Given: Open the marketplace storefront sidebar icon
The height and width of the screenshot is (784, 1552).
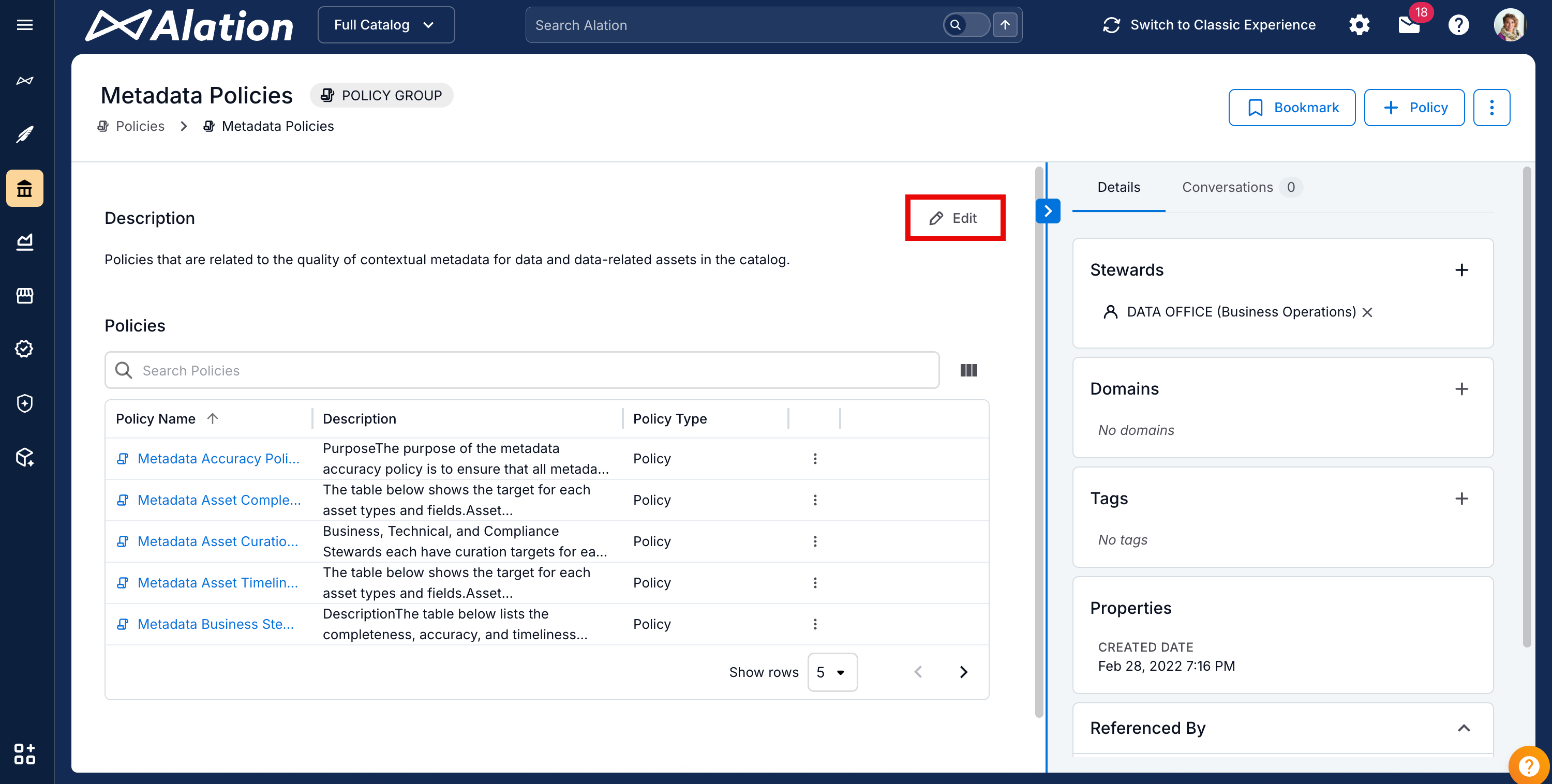Looking at the screenshot, I should [x=25, y=295].
